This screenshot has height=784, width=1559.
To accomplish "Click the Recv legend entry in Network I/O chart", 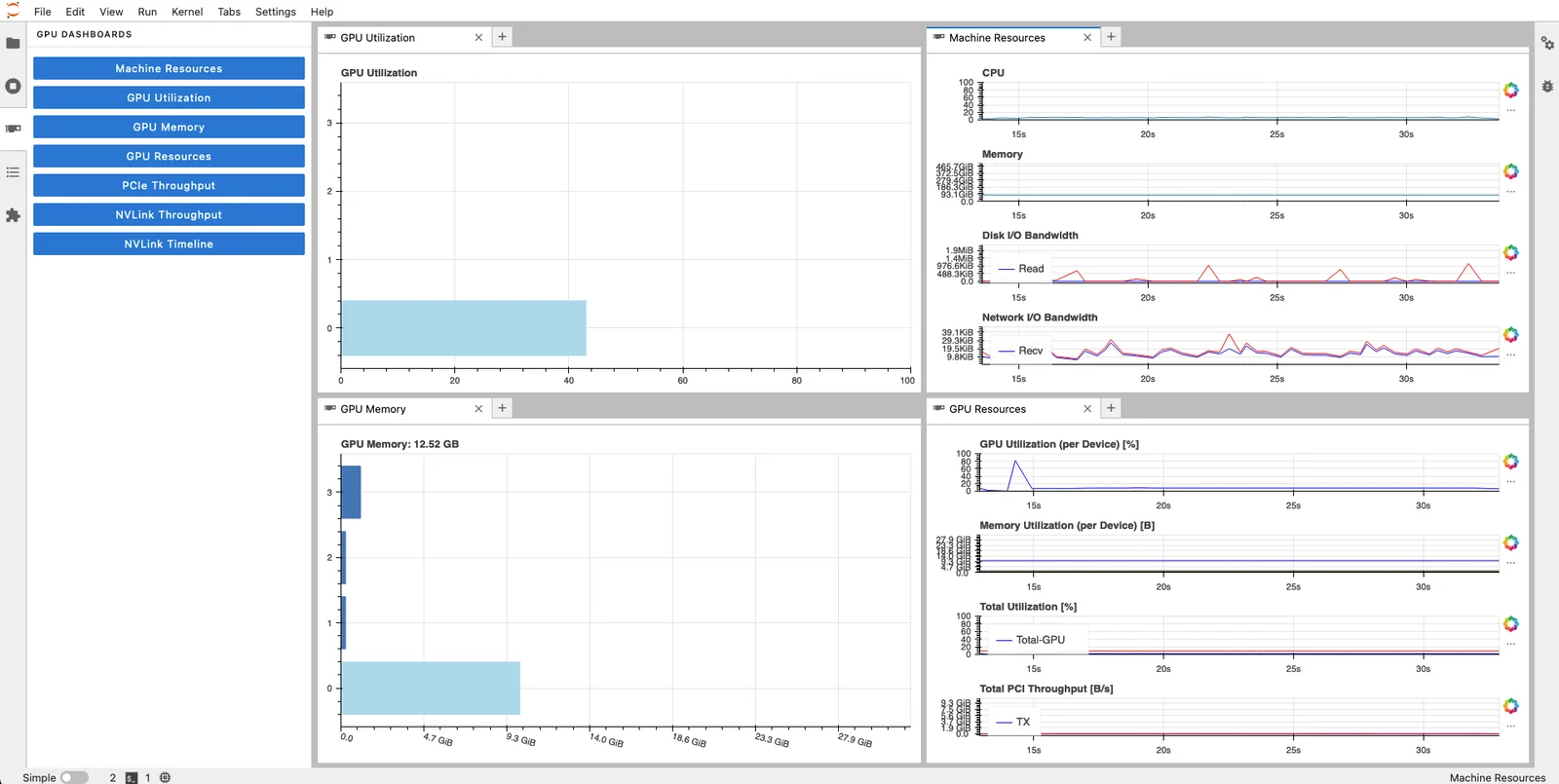I will 1021,351.
